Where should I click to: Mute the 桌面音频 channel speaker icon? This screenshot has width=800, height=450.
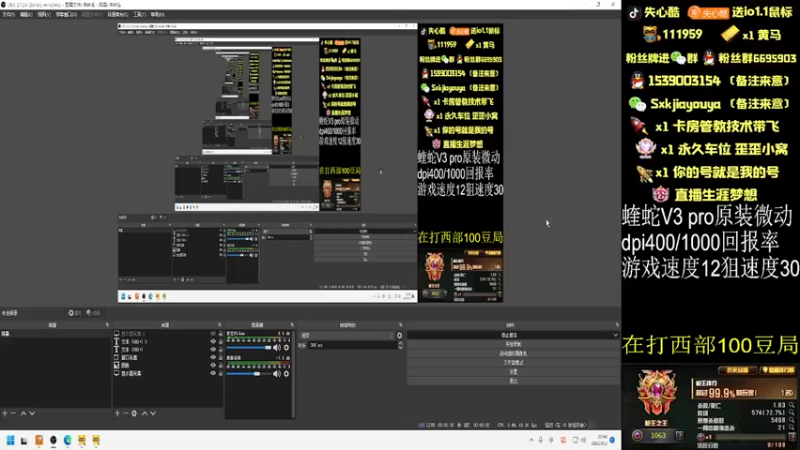click(277, 374)
